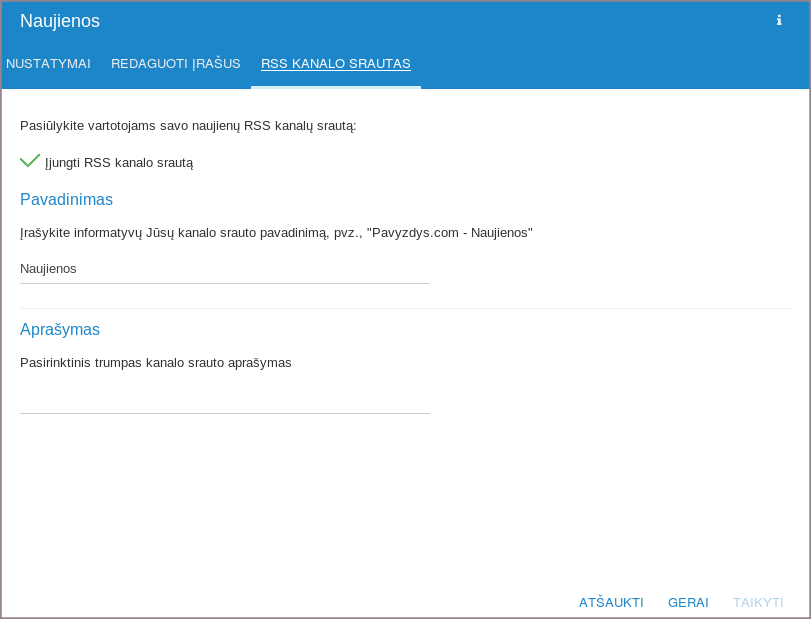Click the Pavadinimas section heading
Screen dimensions: 811x619
click(x=66, y=199)
